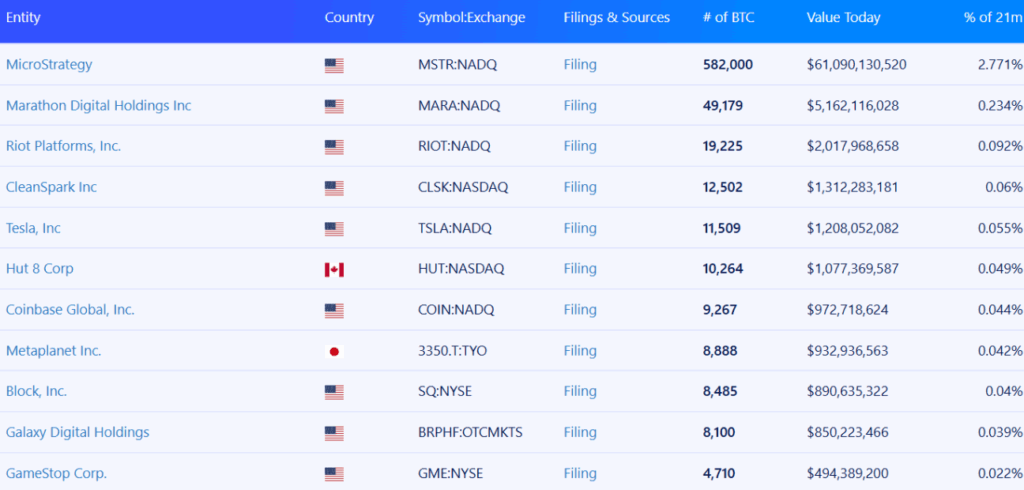Click the Japan flag in Metaplanet Inc. row

(x=334, y=351)
